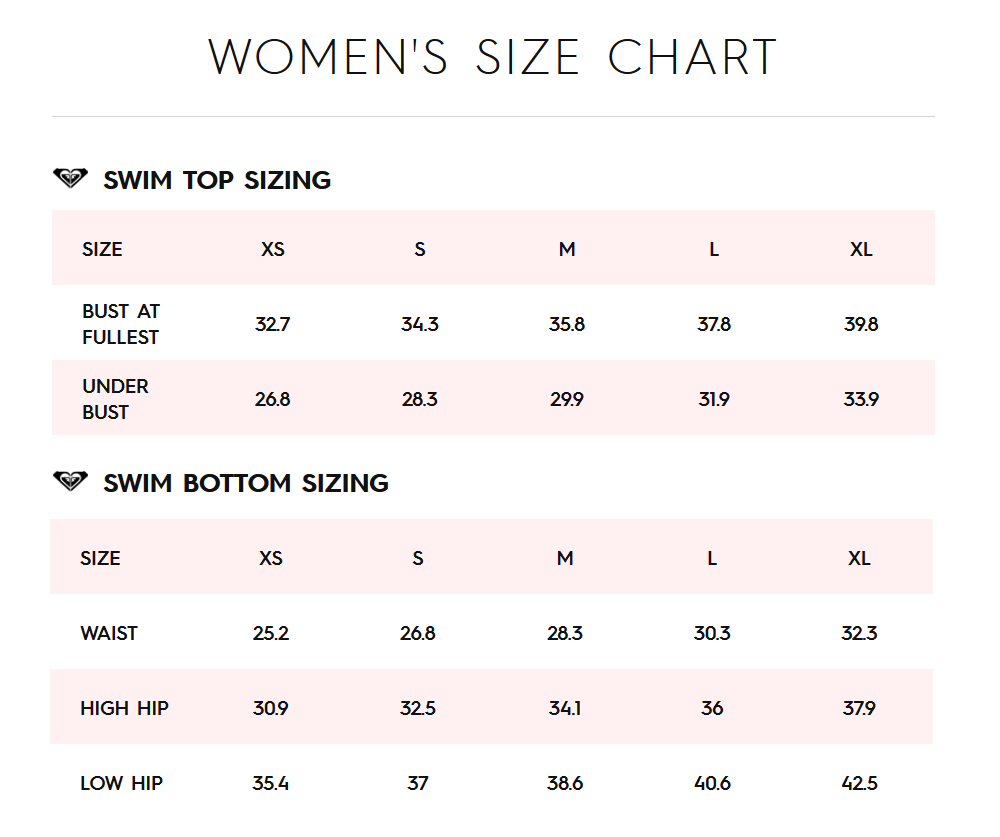Click the 35.8 bust value for size M
This screenshot has height=837, width=1000.
point(567,324)
